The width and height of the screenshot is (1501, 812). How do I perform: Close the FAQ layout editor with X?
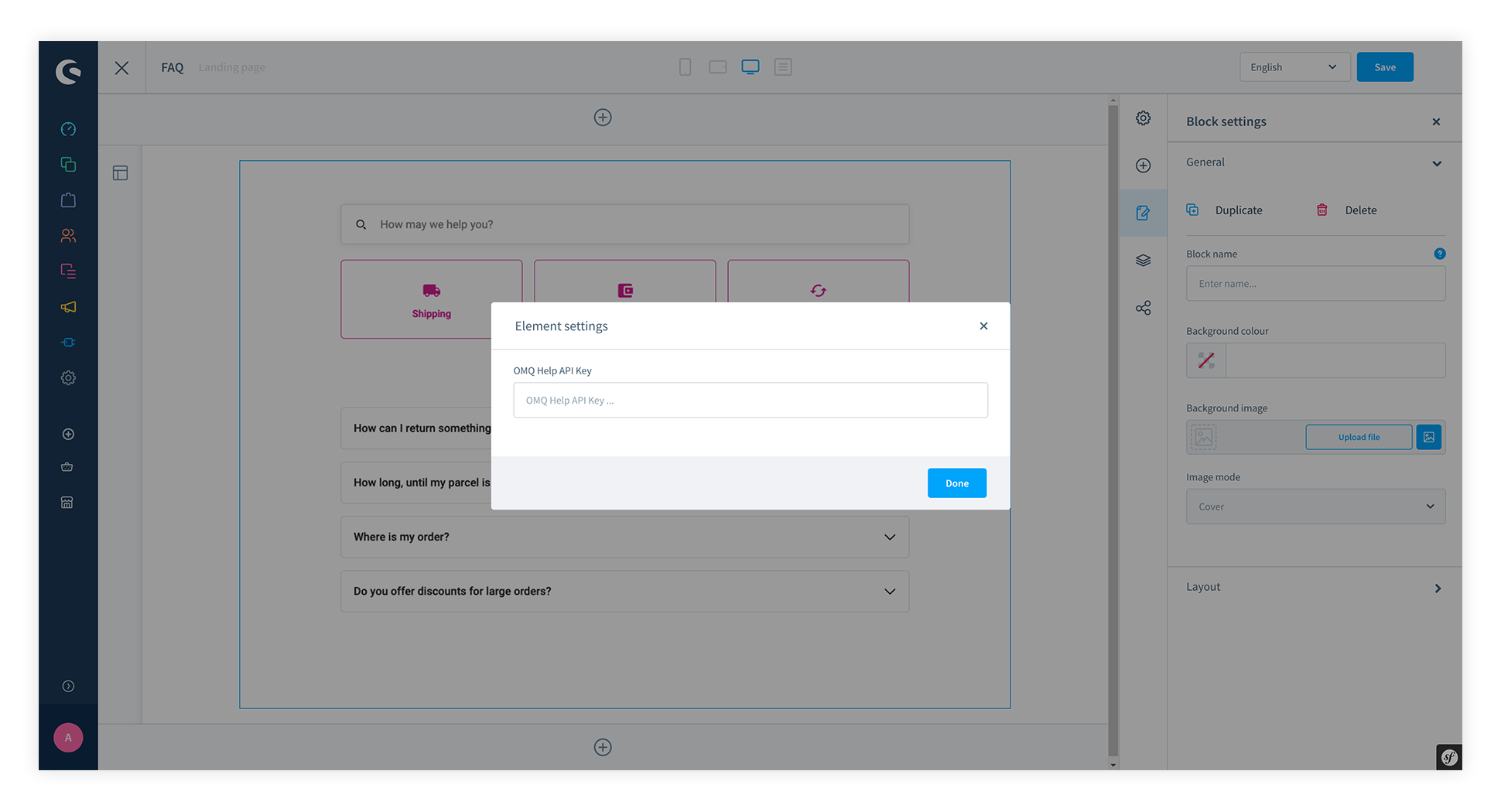click(121, 67)
